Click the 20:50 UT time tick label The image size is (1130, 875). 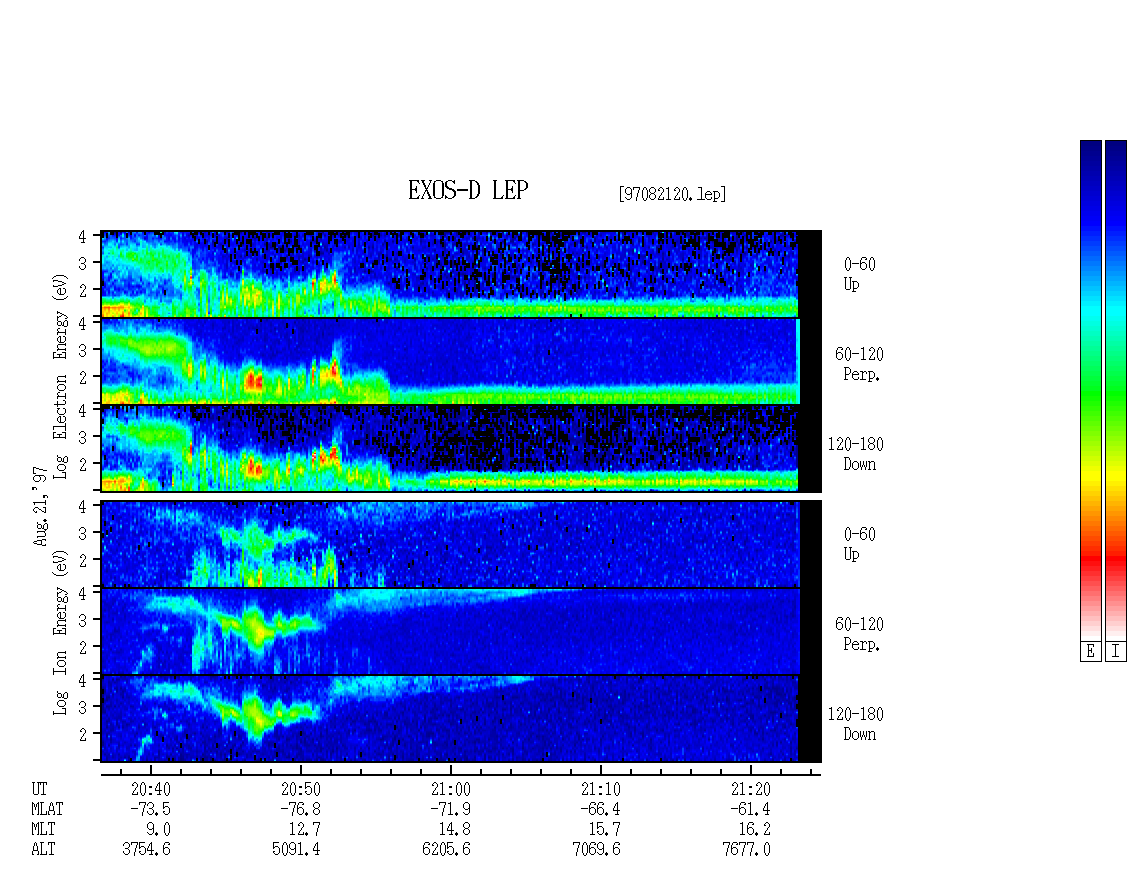[301, 789]
